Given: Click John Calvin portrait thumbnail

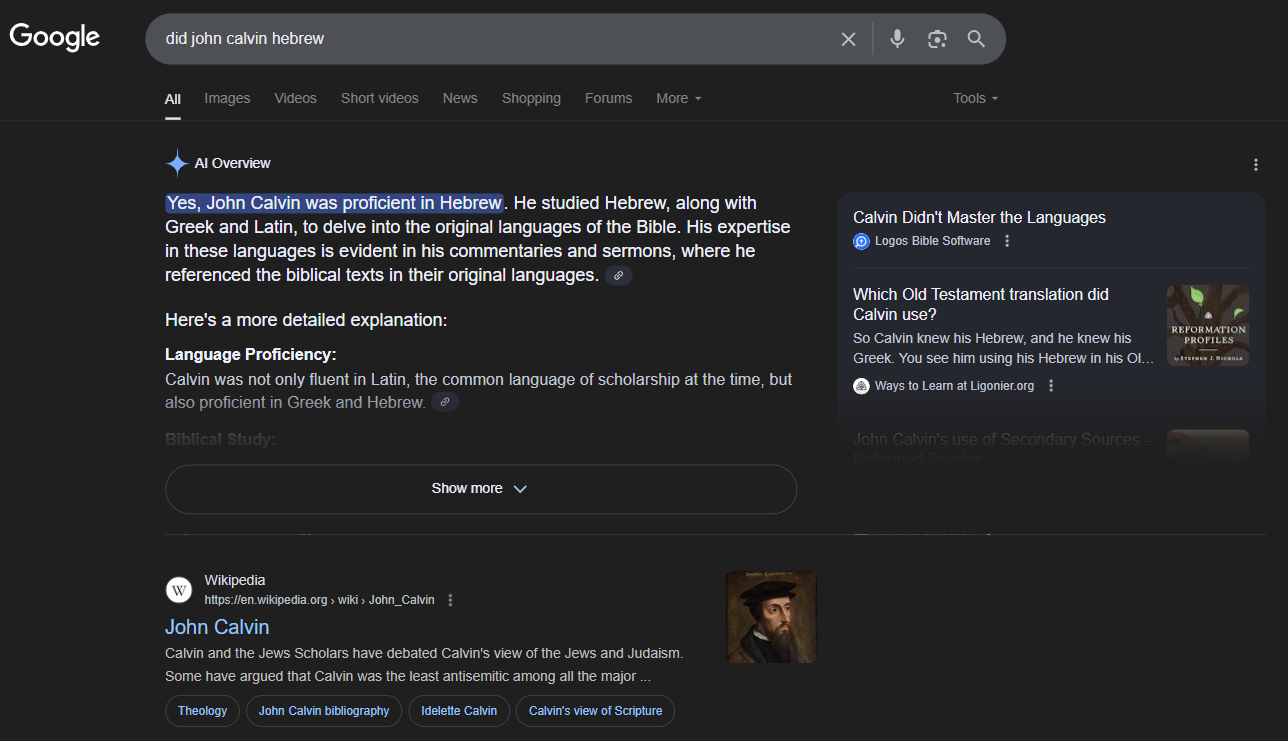Looking at the screenshot, I should pyautogui.click(x=771, y=617).
